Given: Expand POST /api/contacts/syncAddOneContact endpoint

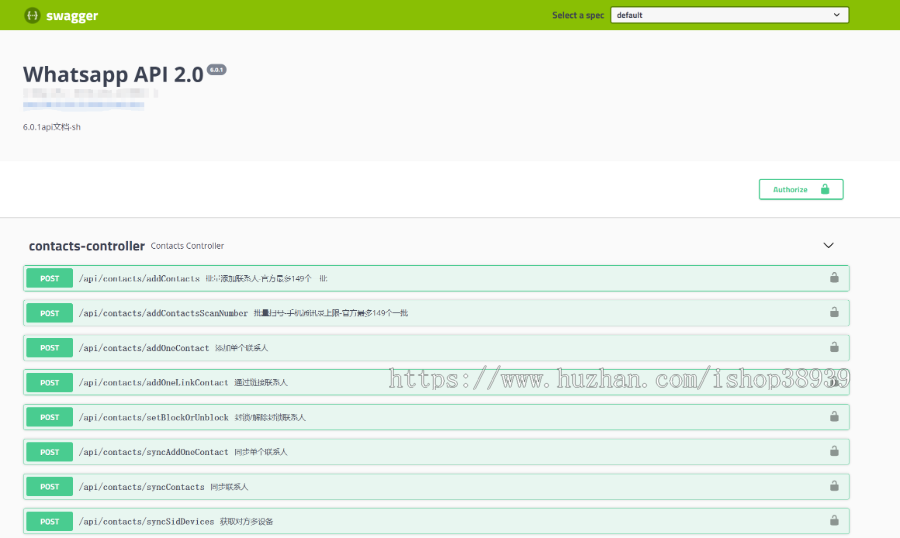Looking at the screenshot, I should point(436,452).
